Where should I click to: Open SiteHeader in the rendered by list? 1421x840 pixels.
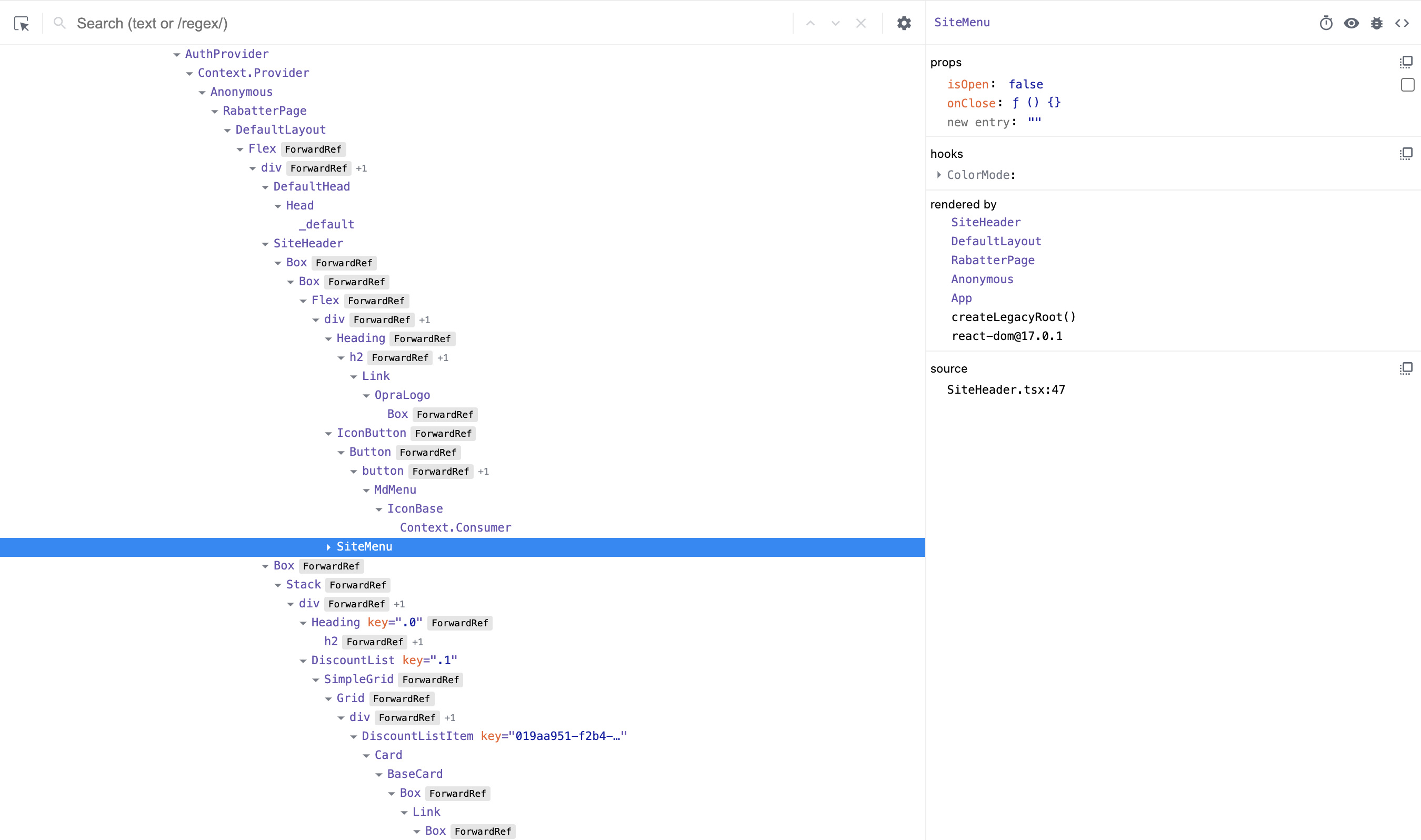click(986, 223)
